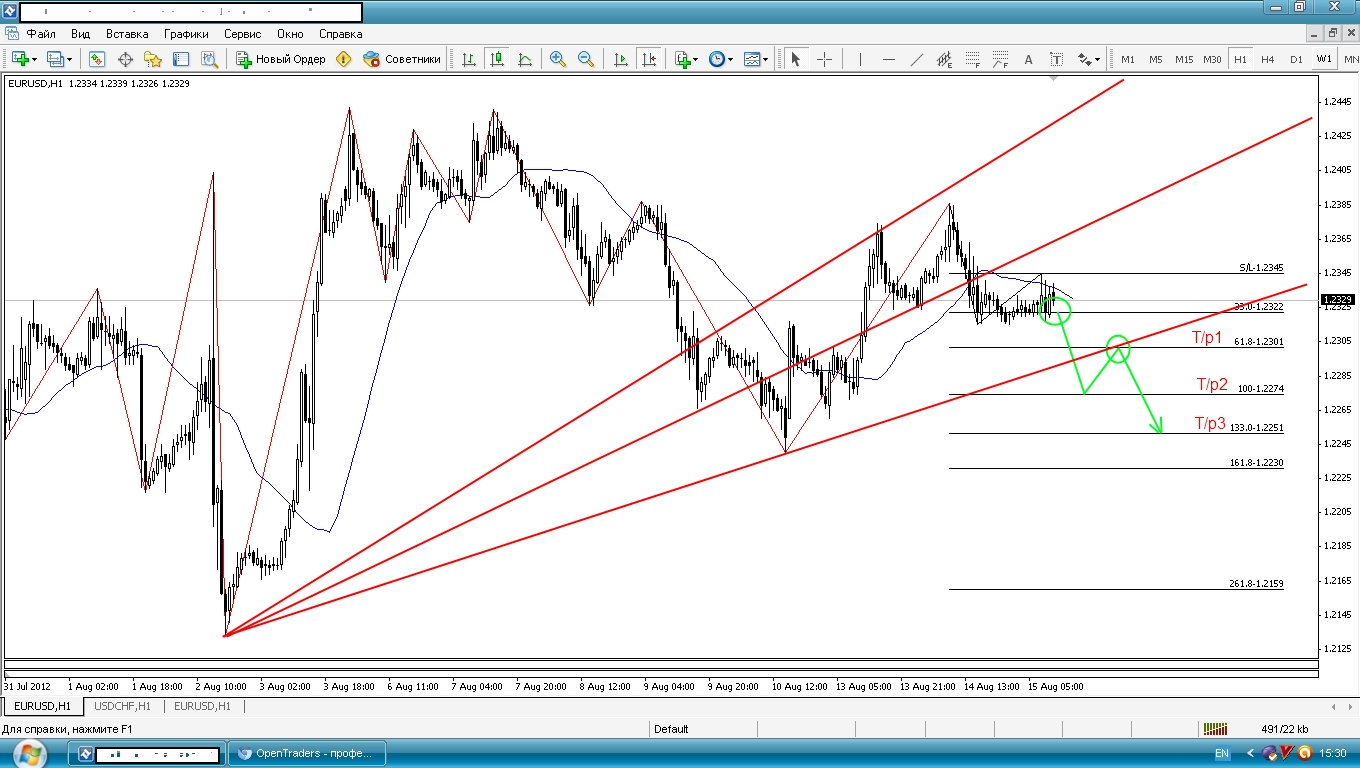The height and width of the screenshot is (768, 1360).
Task: Expand the Profiles dropdown
Action: tap(69, 59)
